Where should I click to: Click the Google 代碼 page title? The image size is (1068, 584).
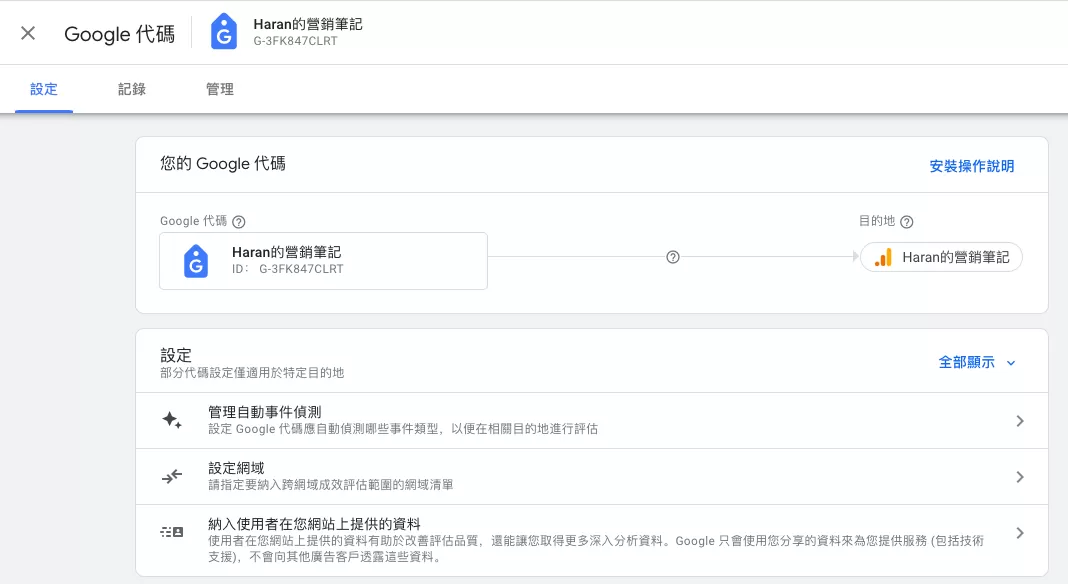[x=119, y=34]
